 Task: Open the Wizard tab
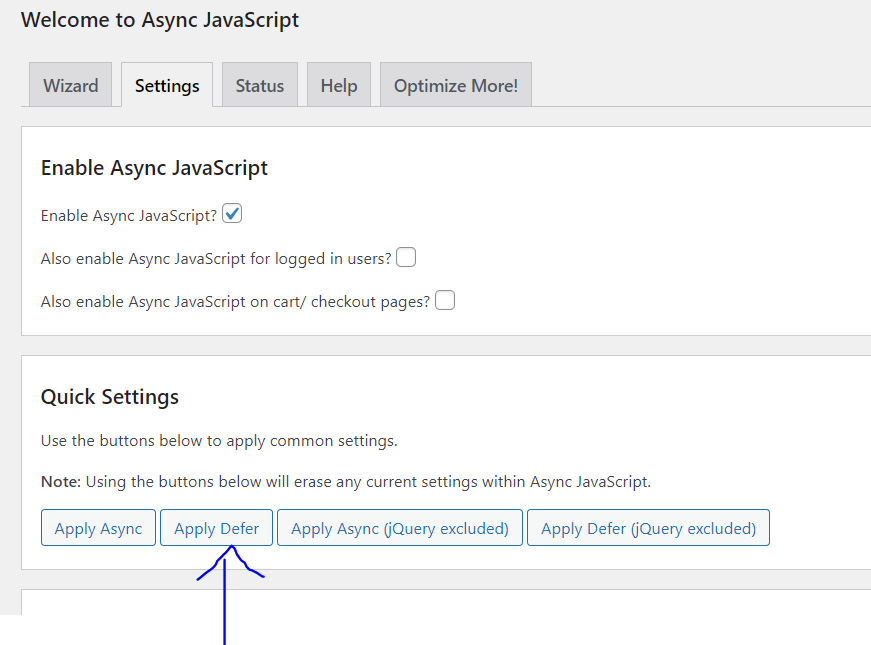tap(71, 85)
